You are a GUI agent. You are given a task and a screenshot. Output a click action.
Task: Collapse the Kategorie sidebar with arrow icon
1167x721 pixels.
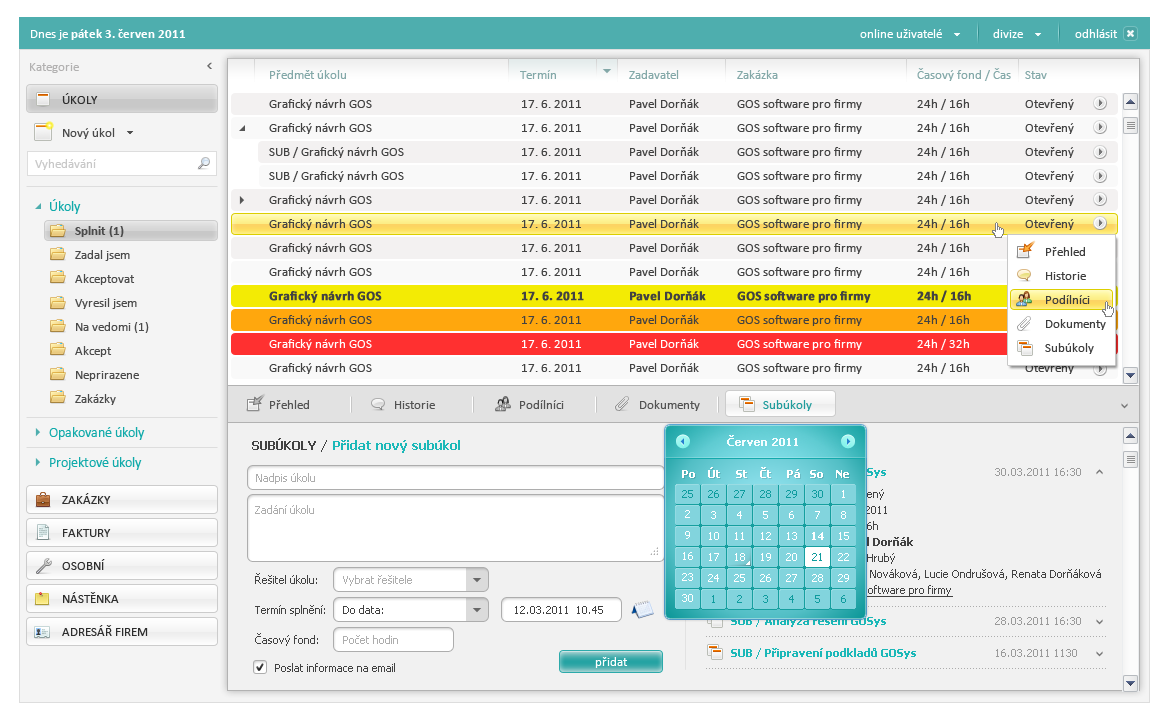[x=209, y=67]
